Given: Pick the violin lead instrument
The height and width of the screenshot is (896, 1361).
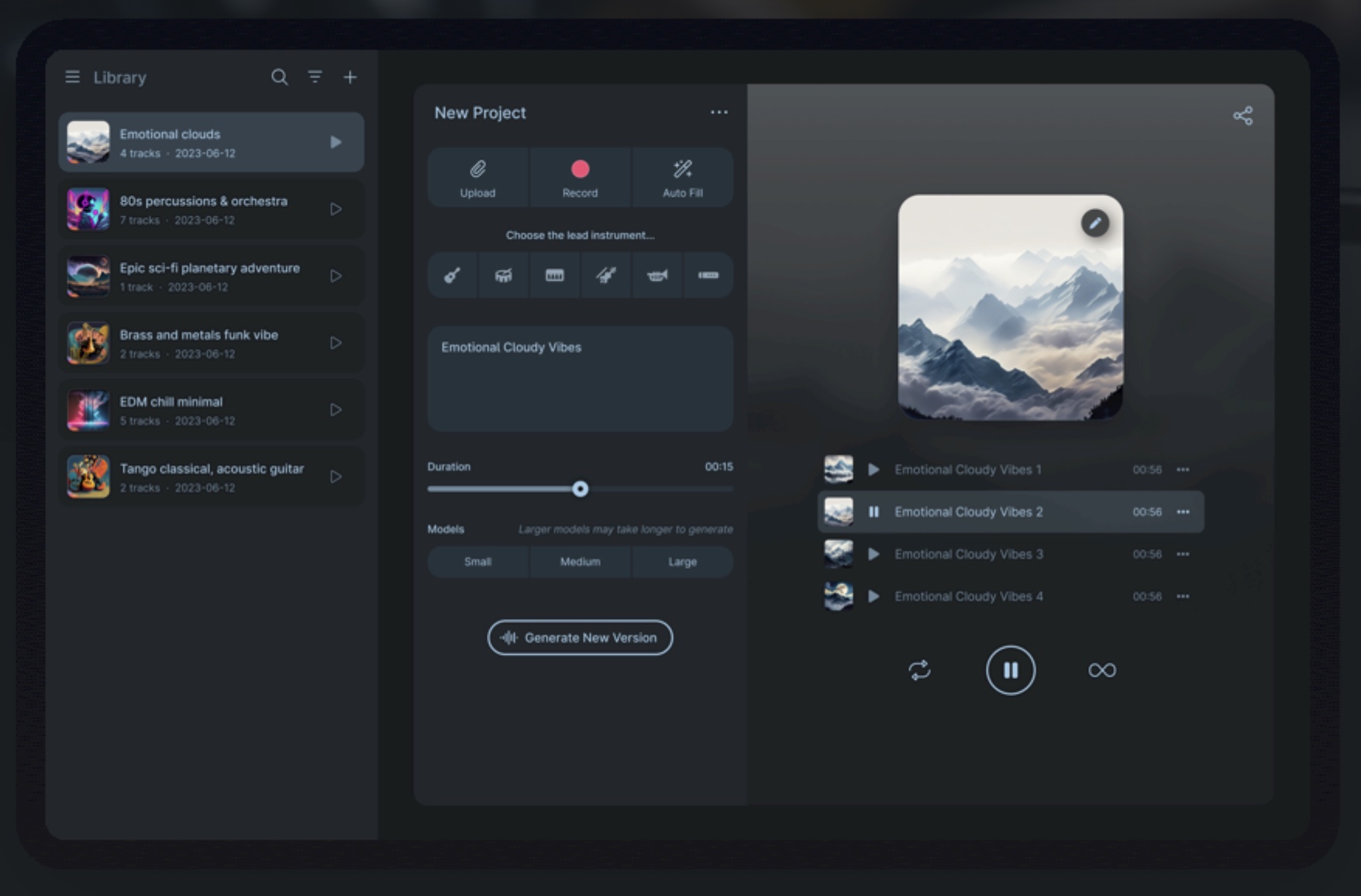Looking at the screenshot, I should tap(606, 275).
